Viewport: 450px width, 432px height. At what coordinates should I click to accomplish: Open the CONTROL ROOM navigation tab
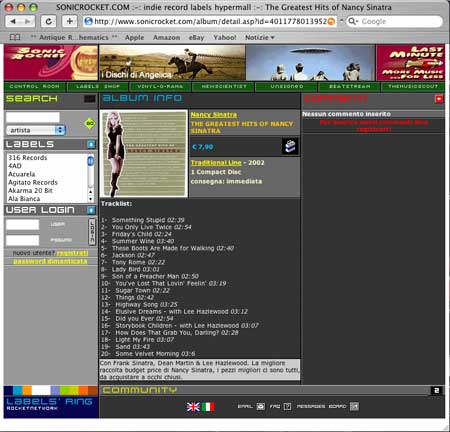(35, 87)
